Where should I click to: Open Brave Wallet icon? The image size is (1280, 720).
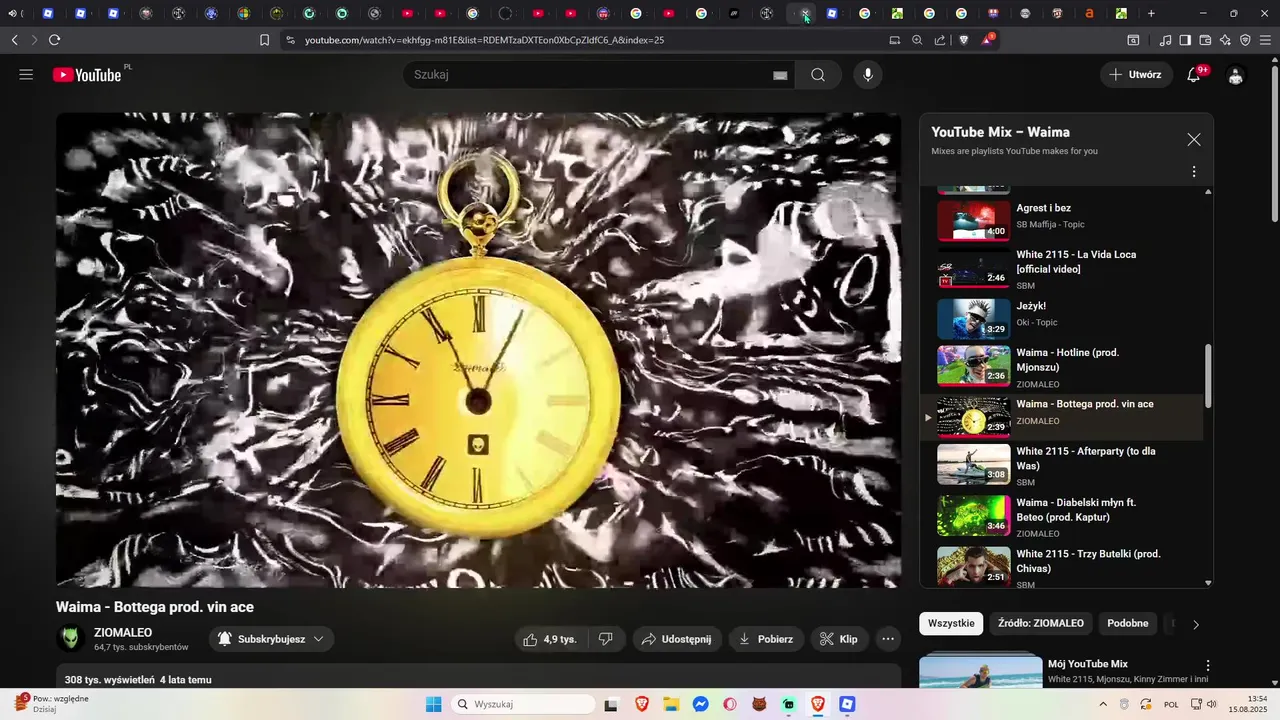point(1205,40)
